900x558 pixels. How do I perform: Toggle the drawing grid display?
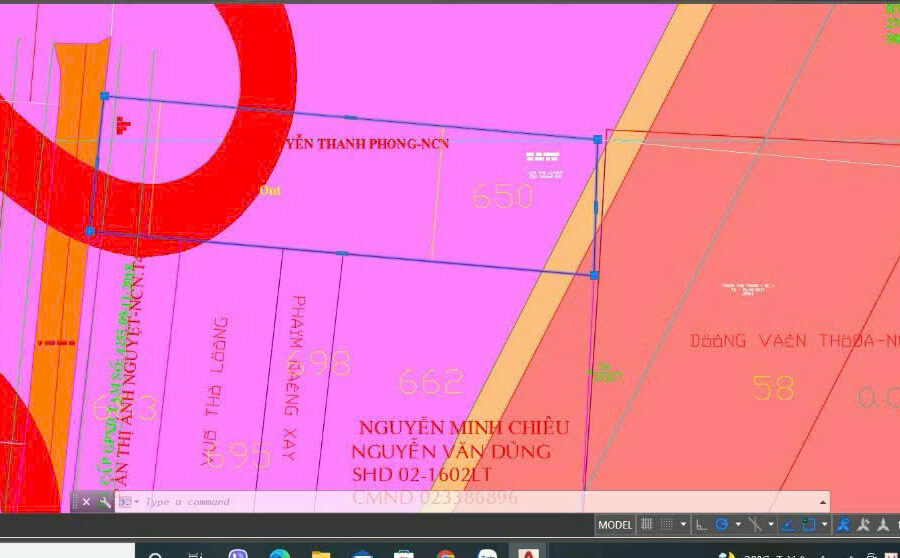point(647,525)
